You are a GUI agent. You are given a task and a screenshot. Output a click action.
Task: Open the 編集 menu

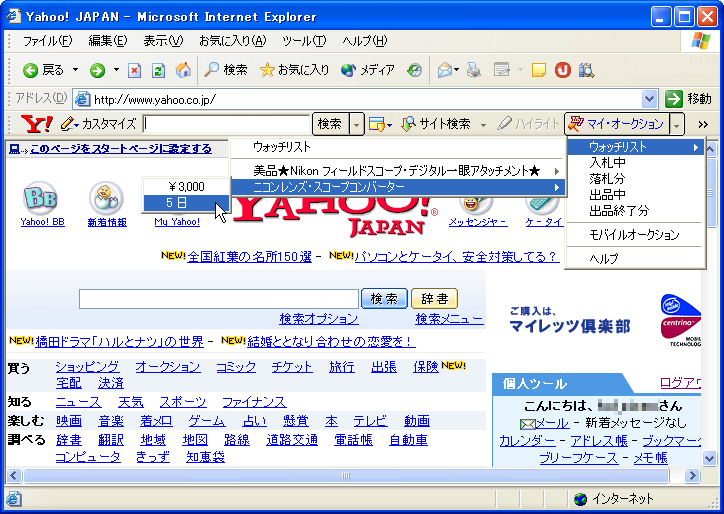(108, 41)
